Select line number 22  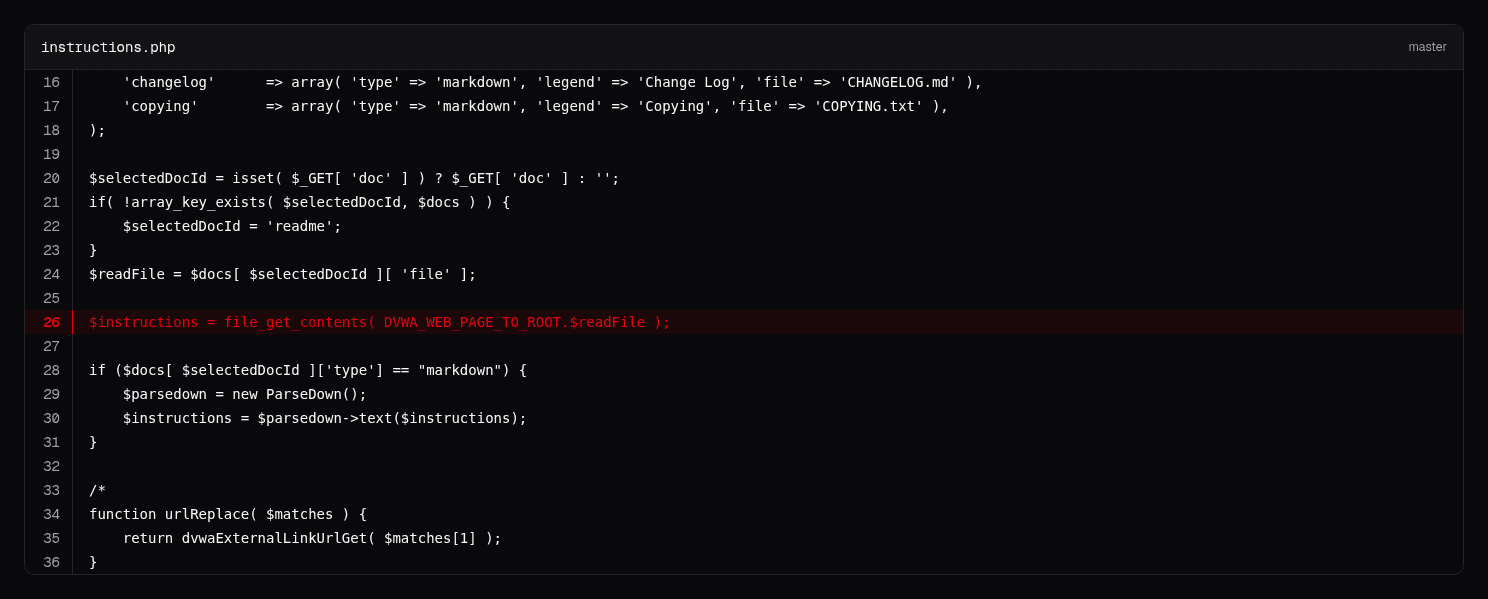pos(51,226)
